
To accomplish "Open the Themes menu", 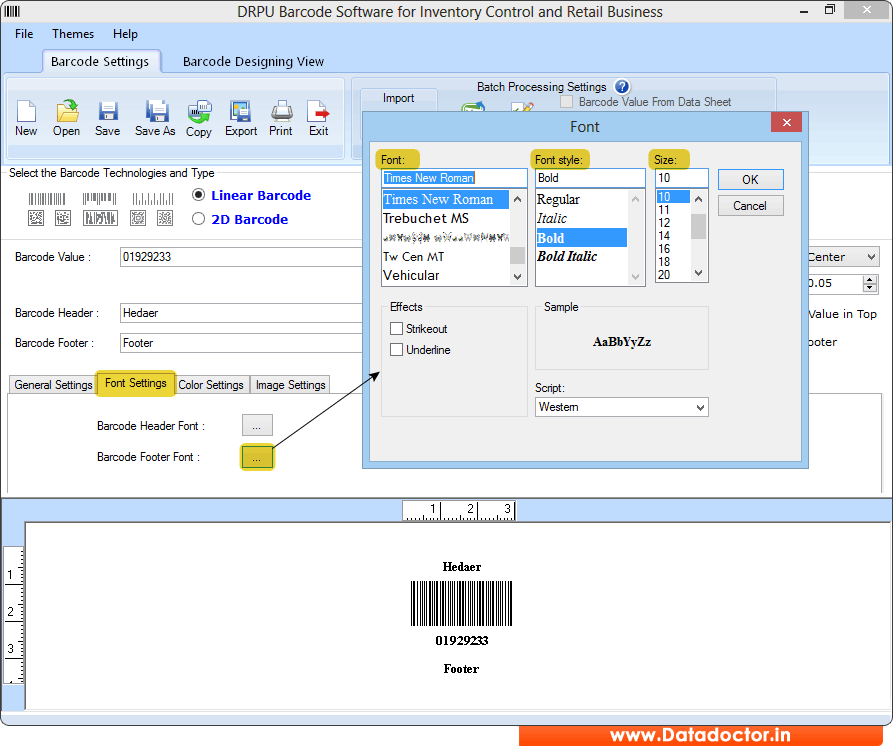I will point(72,34).
